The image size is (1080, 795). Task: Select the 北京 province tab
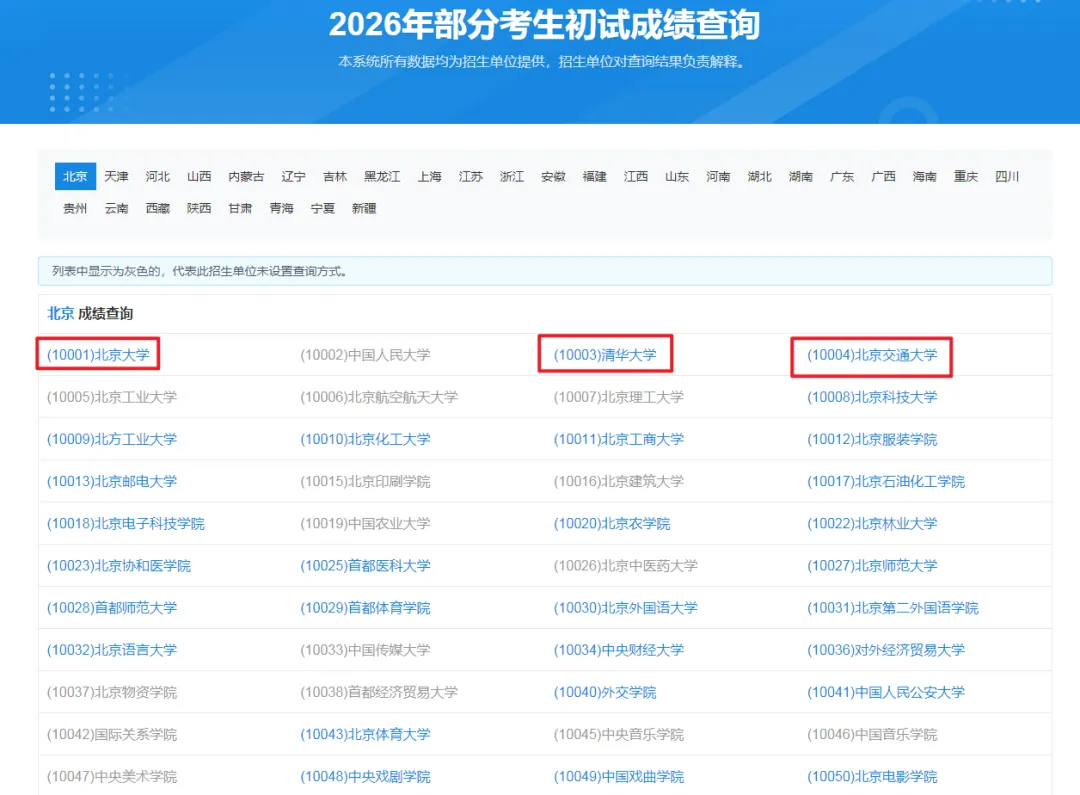click(x=75, y=176)
